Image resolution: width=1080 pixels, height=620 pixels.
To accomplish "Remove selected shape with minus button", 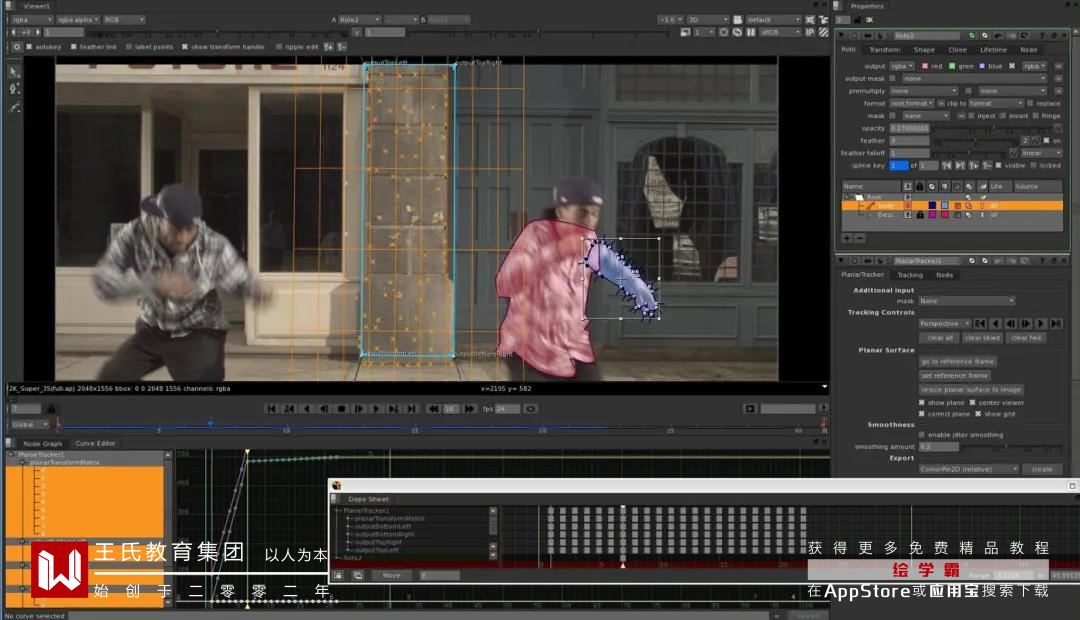I will point(860,238).
